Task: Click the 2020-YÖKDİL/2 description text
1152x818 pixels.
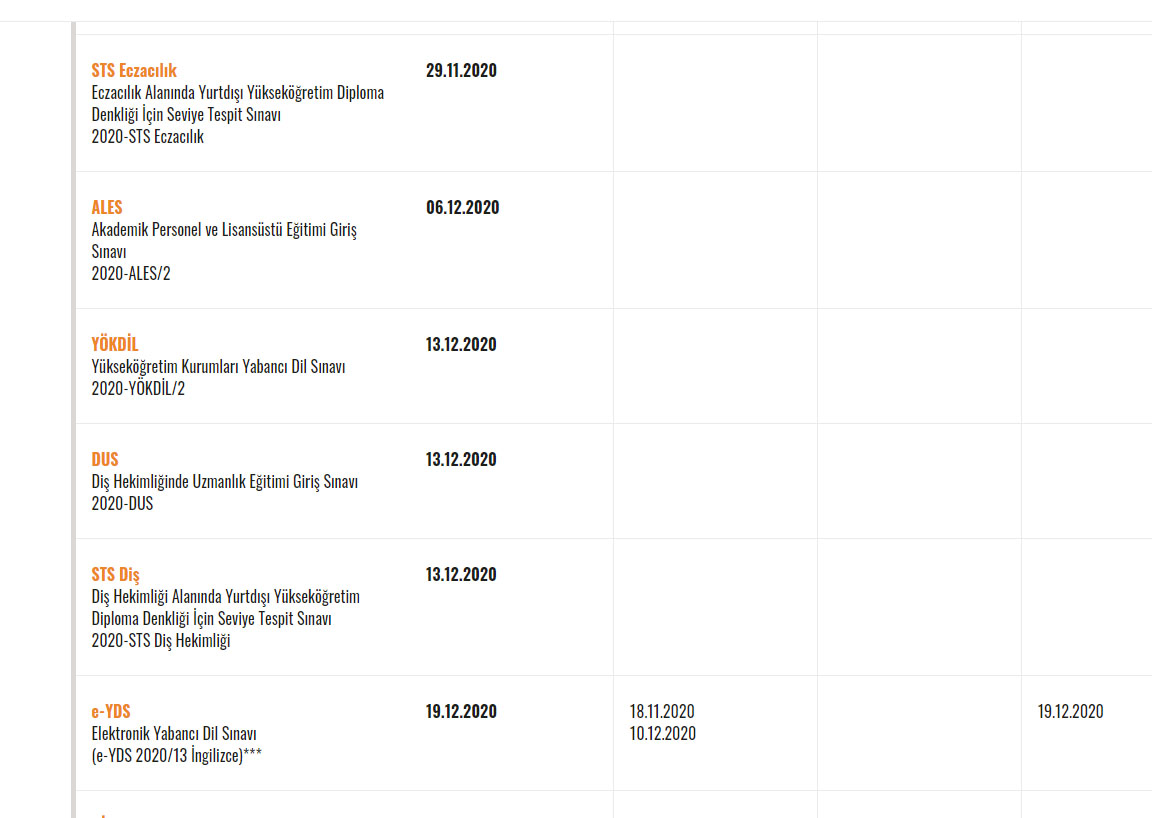Action: [138, 388]
